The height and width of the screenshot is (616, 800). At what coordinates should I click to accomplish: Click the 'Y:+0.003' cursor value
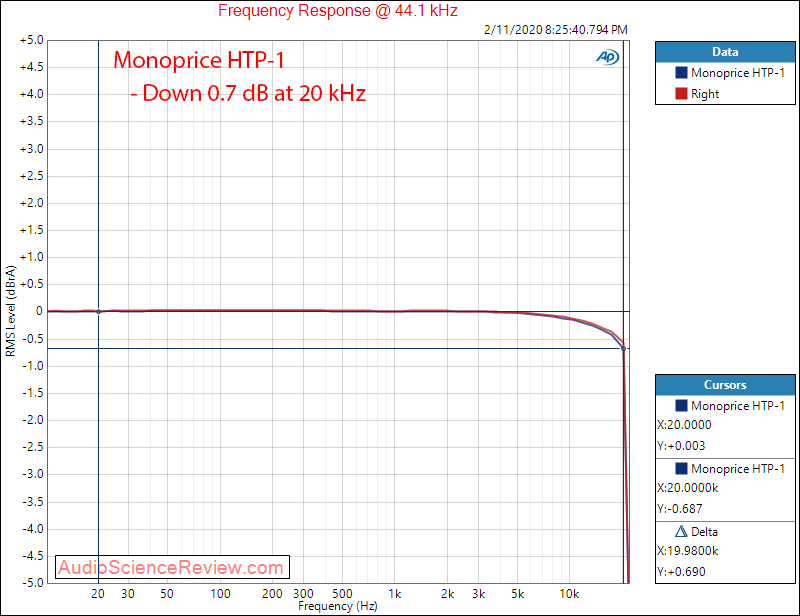pos(681,446)
